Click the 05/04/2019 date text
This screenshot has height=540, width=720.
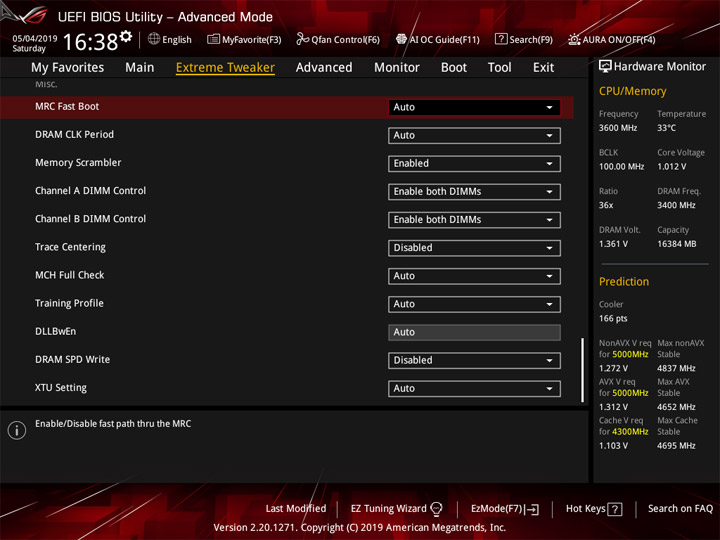(35, 38)
